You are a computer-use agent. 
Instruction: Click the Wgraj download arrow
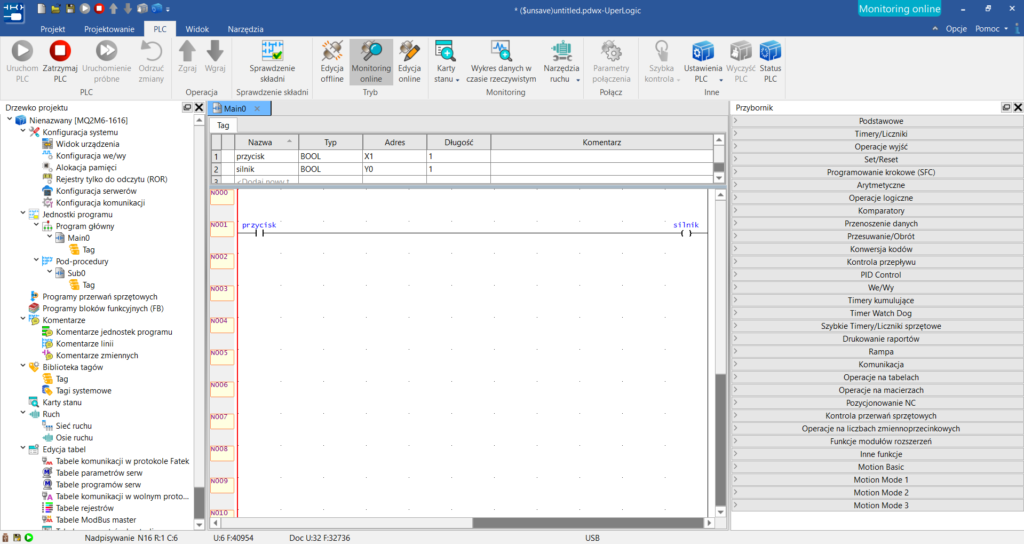pyautogui.click(x=215, y=51)
